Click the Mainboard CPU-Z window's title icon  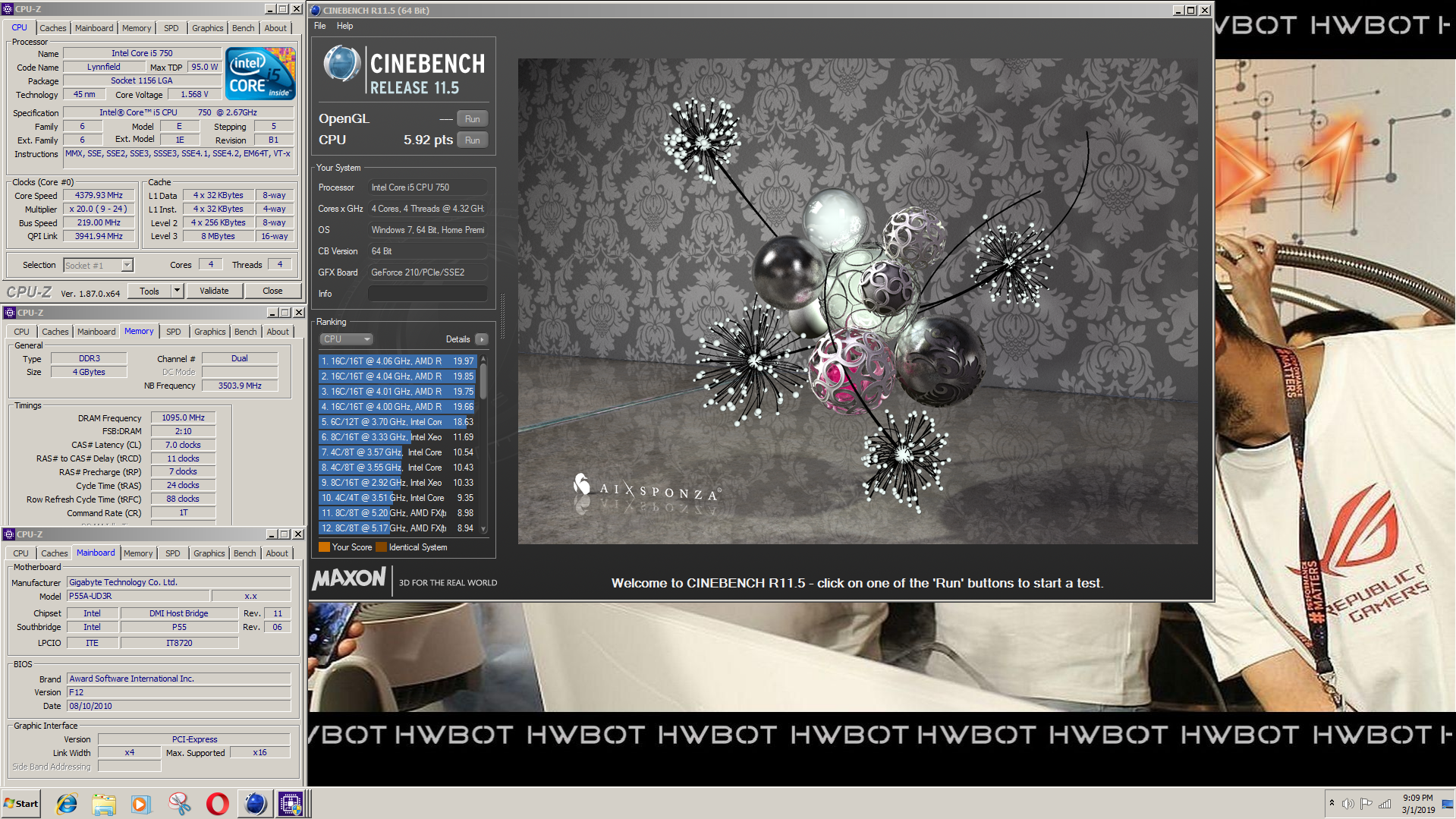10,534
